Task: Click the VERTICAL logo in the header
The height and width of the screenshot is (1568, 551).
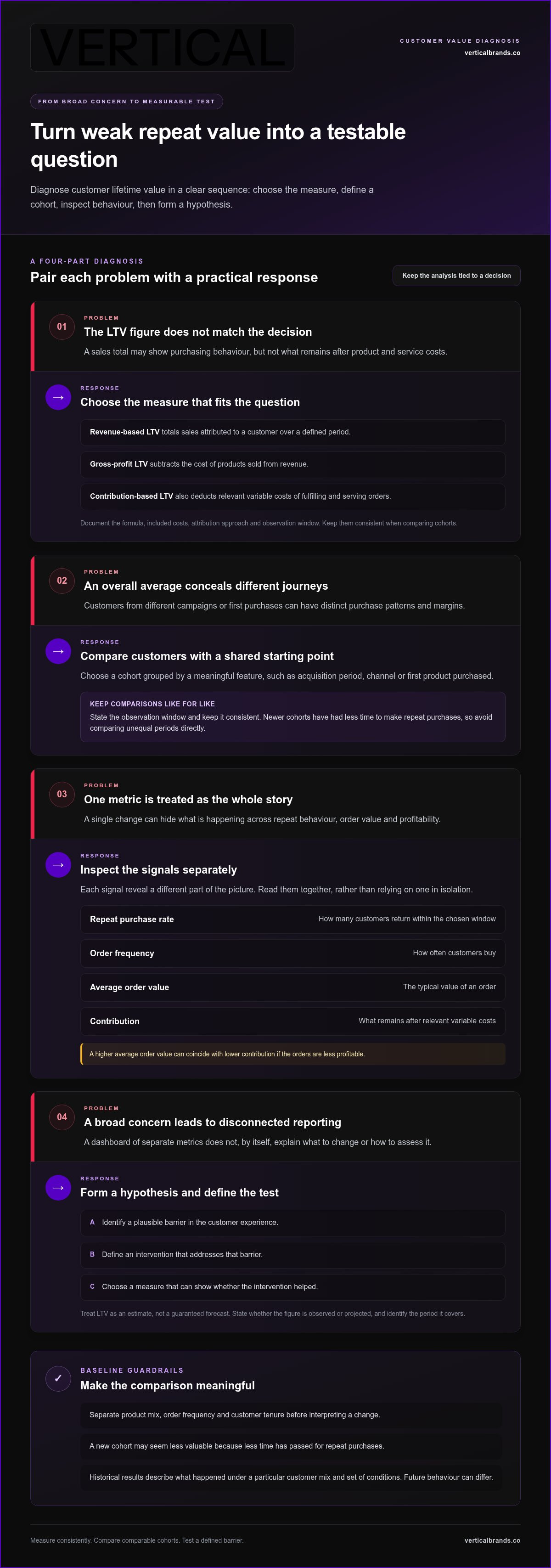Action: [162, 47]
